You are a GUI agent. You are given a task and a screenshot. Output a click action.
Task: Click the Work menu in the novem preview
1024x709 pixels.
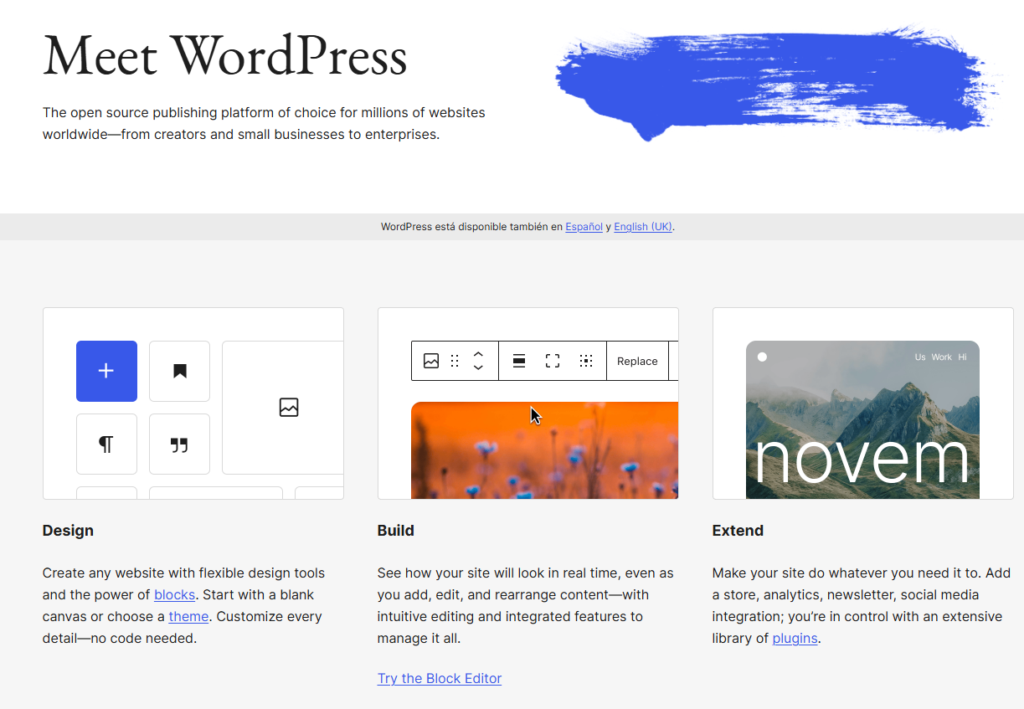point(942,357)
